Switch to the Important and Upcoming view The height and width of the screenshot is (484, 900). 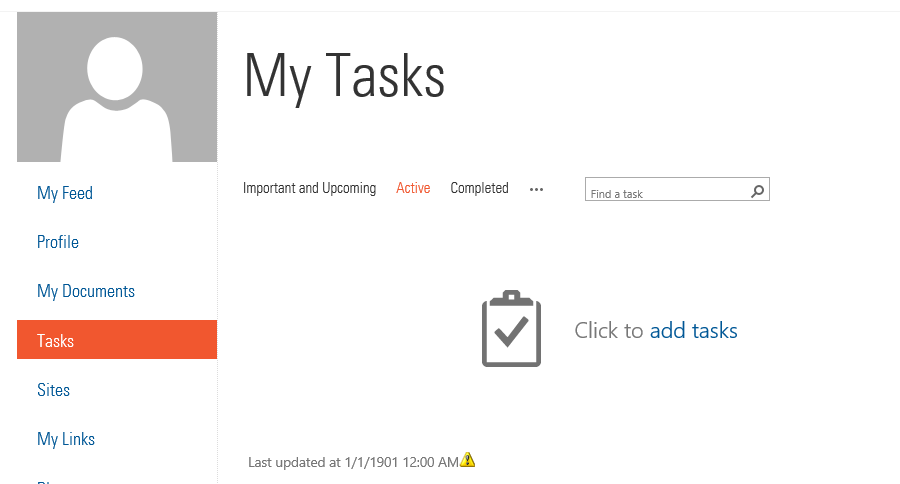[x=309, y=188]
